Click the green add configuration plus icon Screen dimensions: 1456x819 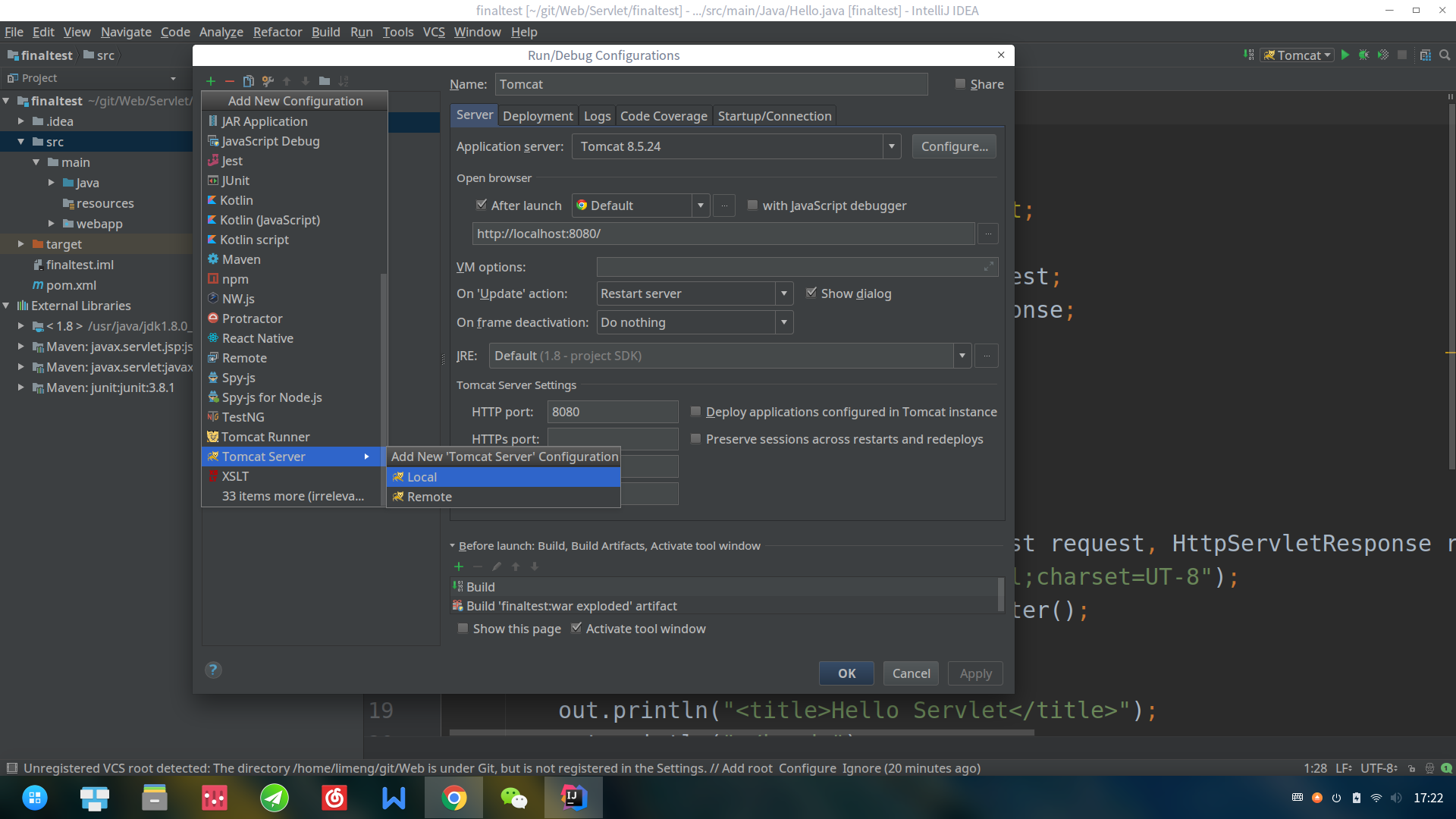point(211,81)
